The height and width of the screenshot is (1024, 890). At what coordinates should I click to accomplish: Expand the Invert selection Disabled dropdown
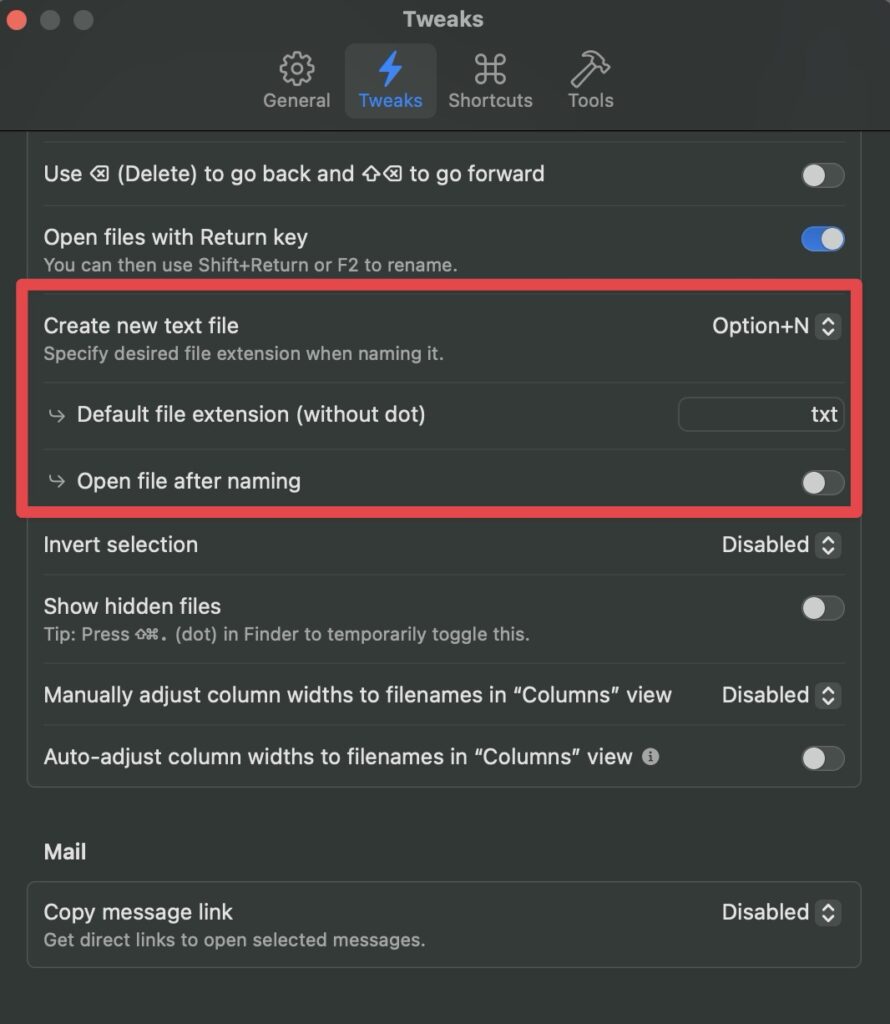click(x=781, y=545)
